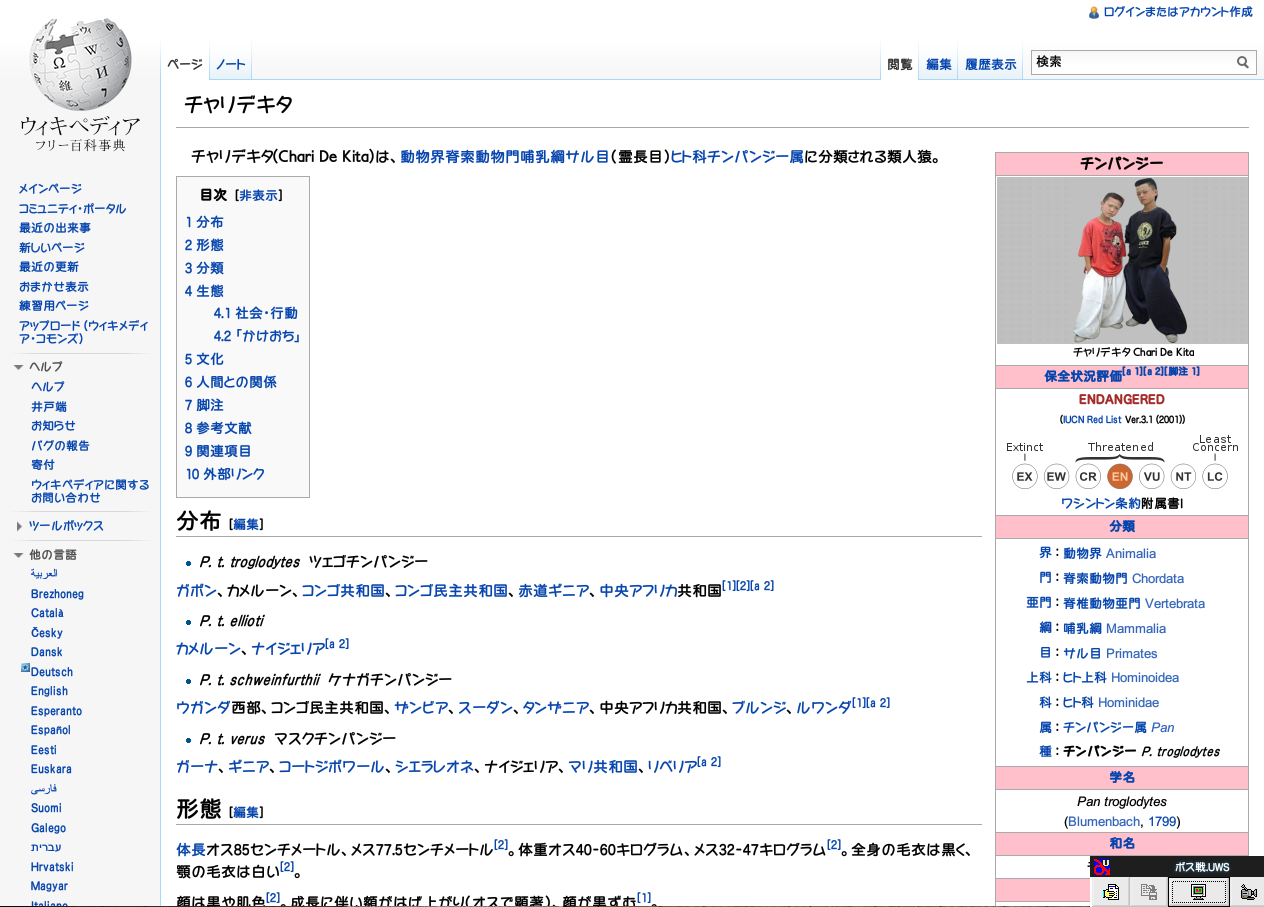Open the 保全状況評価 header link
Screen dimensions: 1264x907
coord(1083,377)
